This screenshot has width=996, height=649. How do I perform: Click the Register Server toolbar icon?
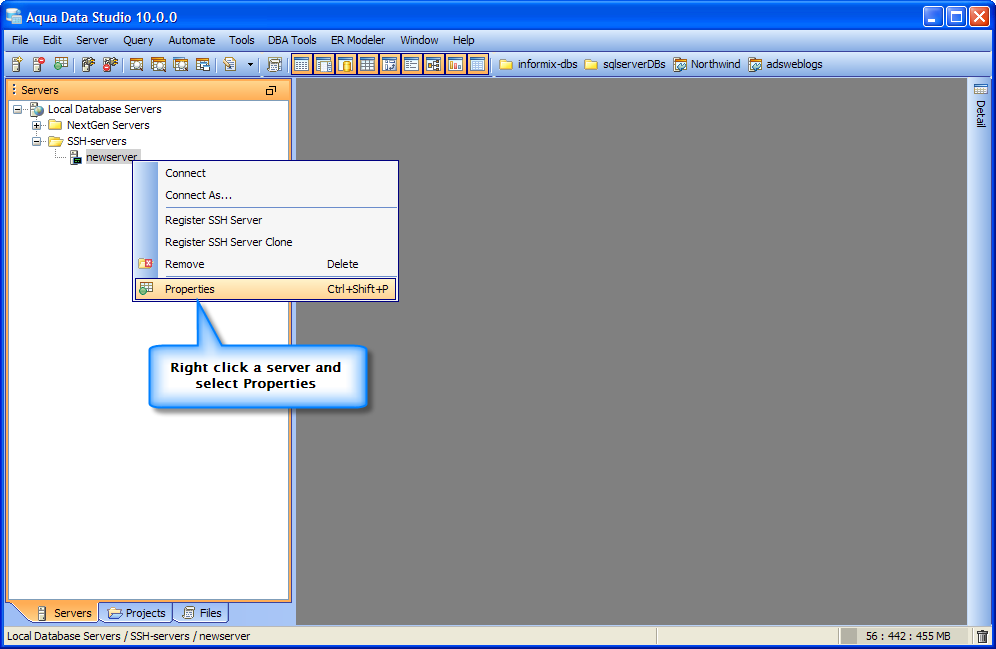18,64
